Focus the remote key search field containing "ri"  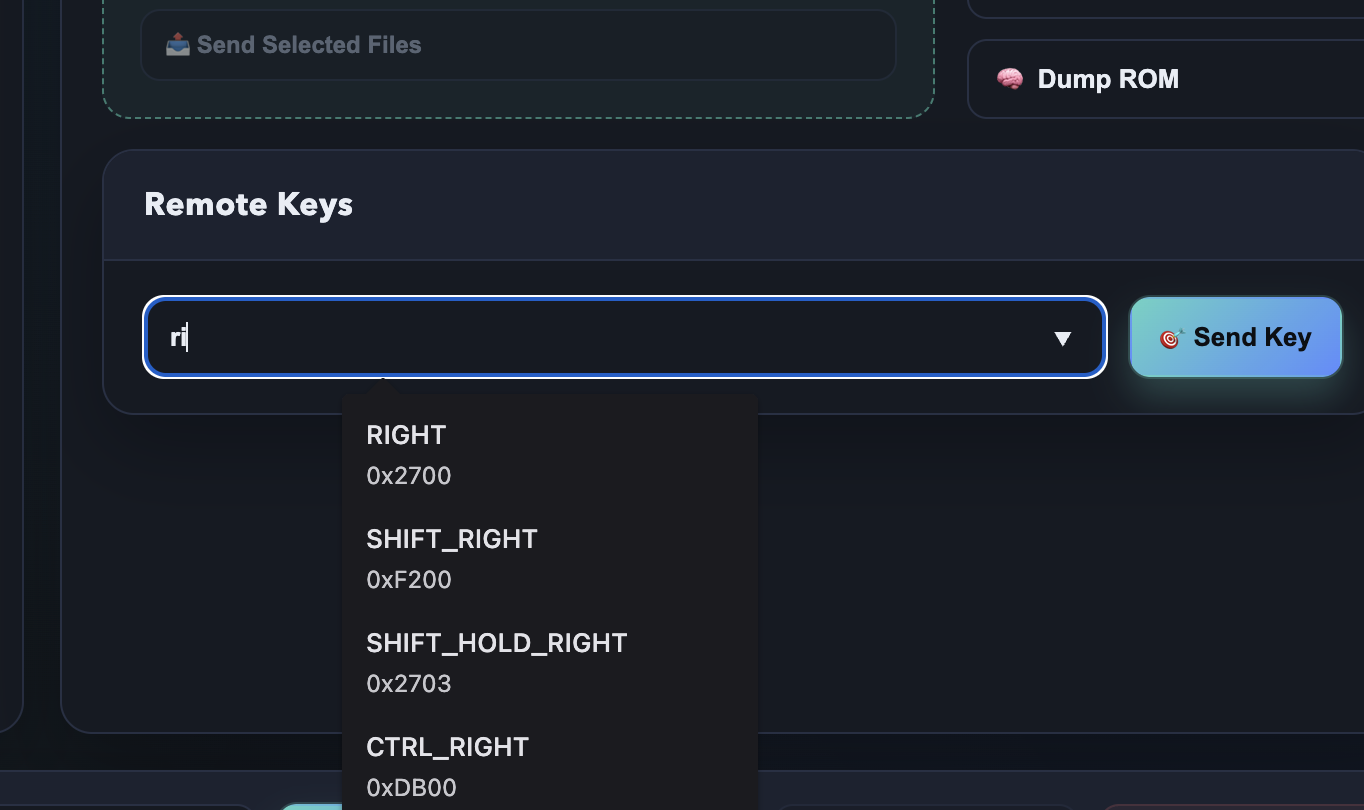tap(600, 338)
